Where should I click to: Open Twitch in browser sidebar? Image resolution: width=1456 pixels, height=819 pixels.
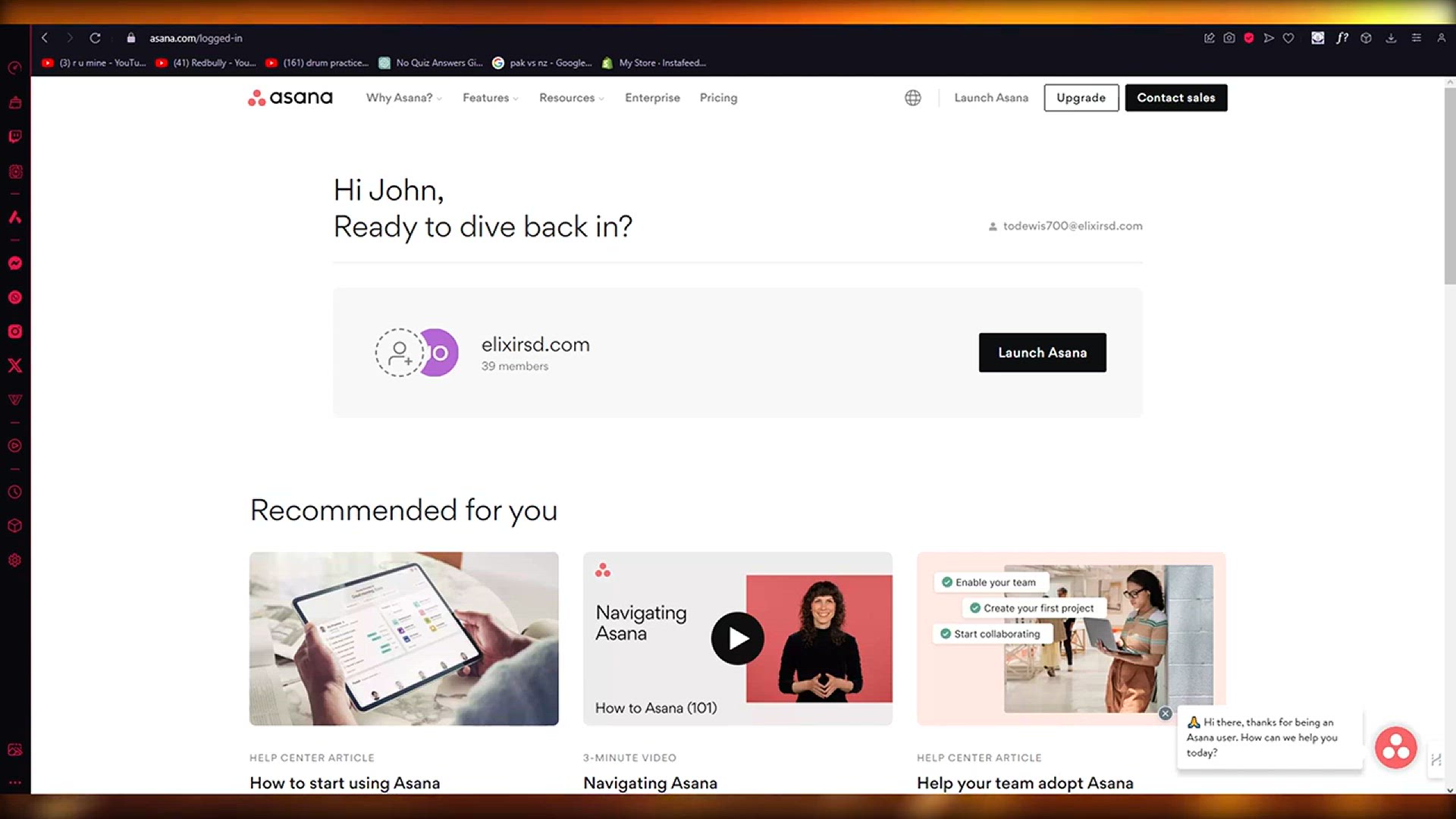(x=15, y=136)
